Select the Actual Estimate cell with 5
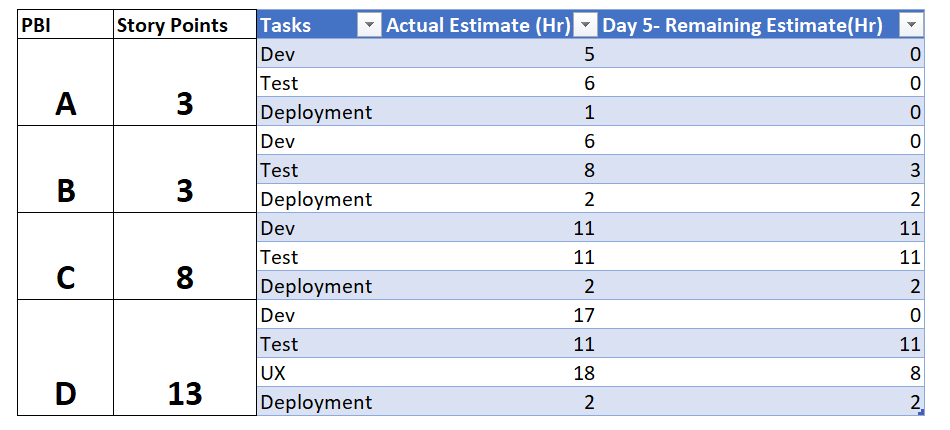This screenshot has width=950, height=430. (490, 55)
